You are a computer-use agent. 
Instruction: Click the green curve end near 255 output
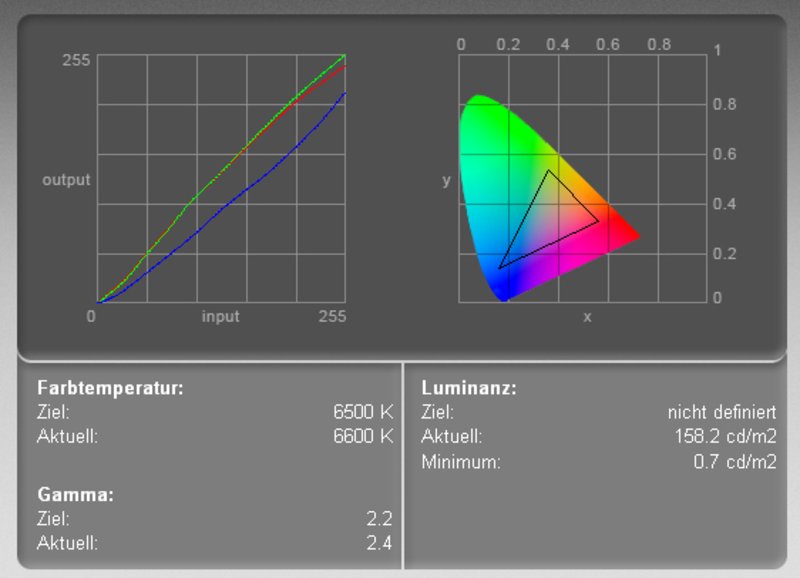343,57
